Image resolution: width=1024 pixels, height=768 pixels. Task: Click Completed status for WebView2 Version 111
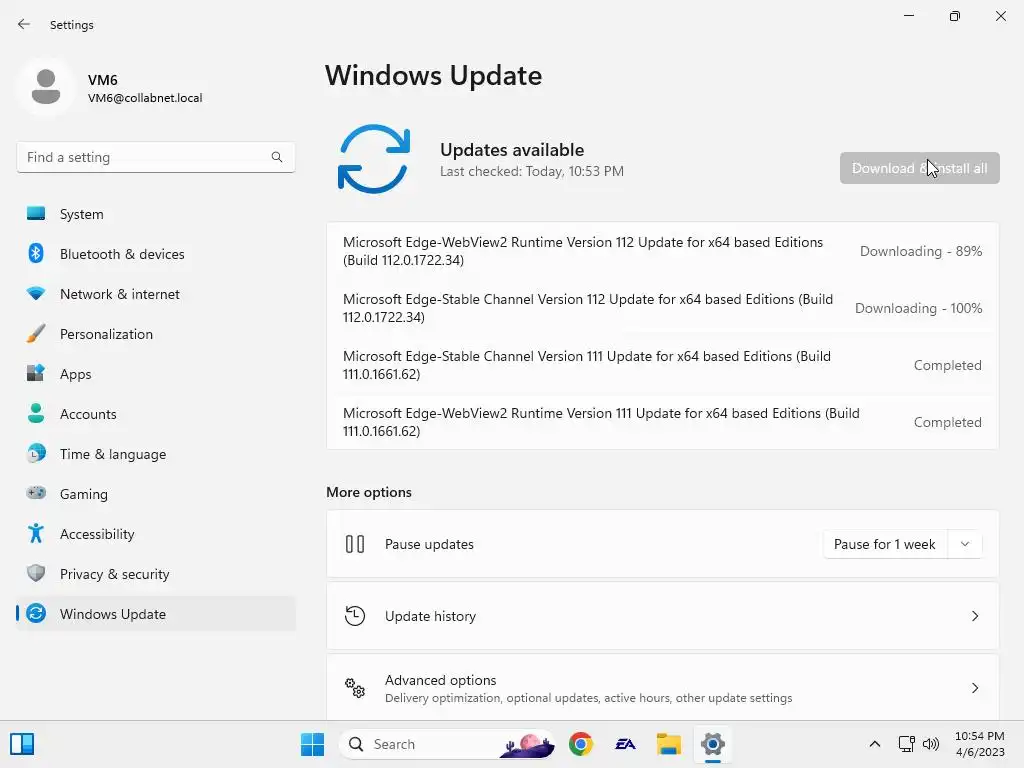[x=948, y=422]
